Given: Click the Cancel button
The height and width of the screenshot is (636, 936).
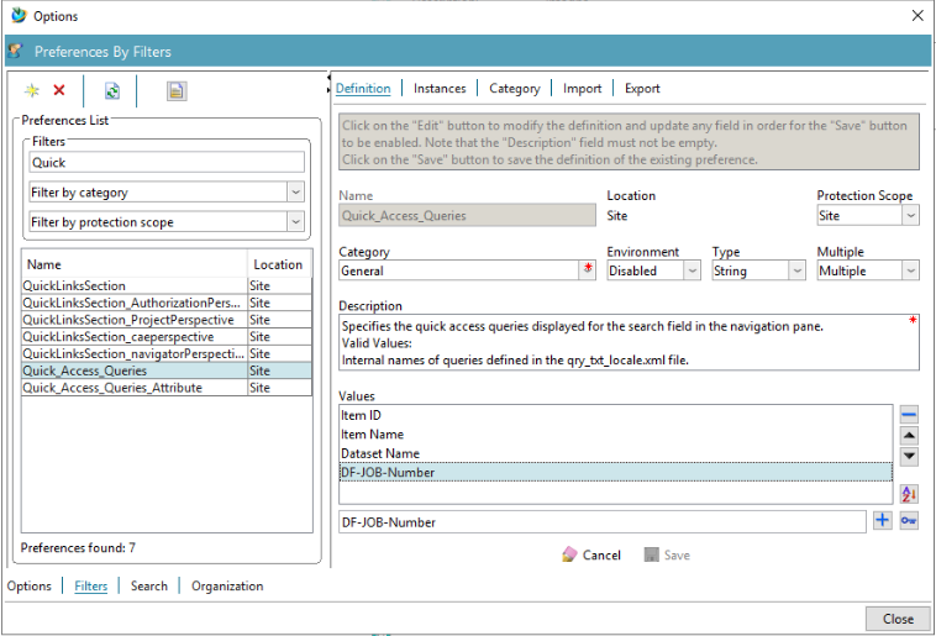Looking at the screenshot, I should (592, 555).
